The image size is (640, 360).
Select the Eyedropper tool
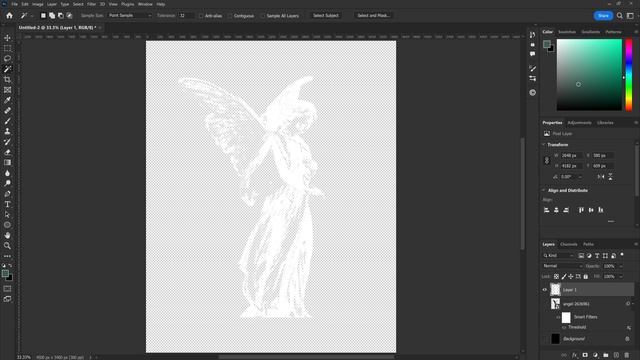[7, 100]
